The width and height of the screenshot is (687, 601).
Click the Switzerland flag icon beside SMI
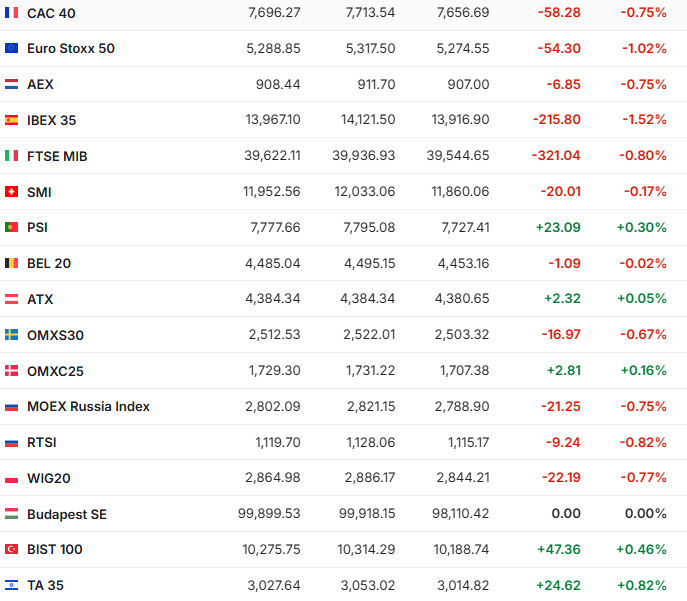(x=12, y=191)
